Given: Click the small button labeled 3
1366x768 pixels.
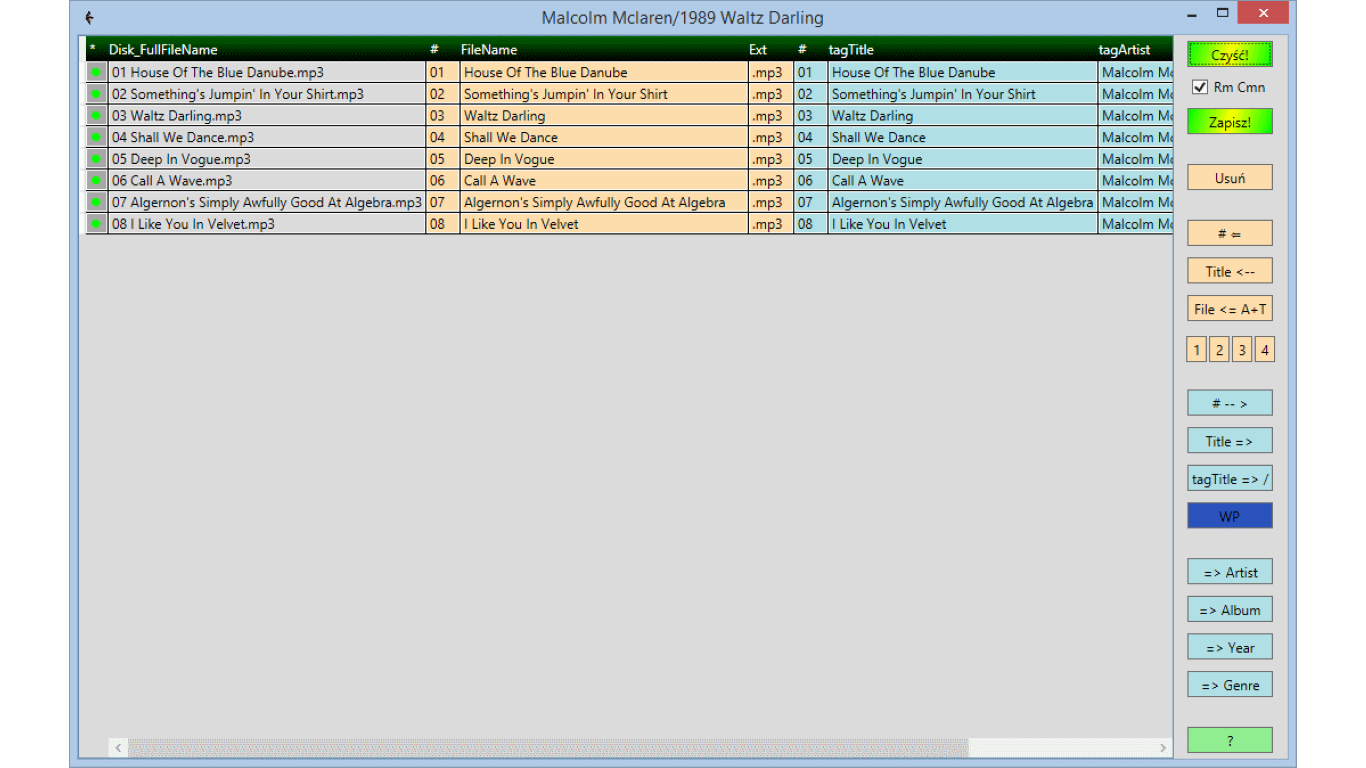Looking at the screenshot, I should pyautogui.click(x=1242, y=349).
